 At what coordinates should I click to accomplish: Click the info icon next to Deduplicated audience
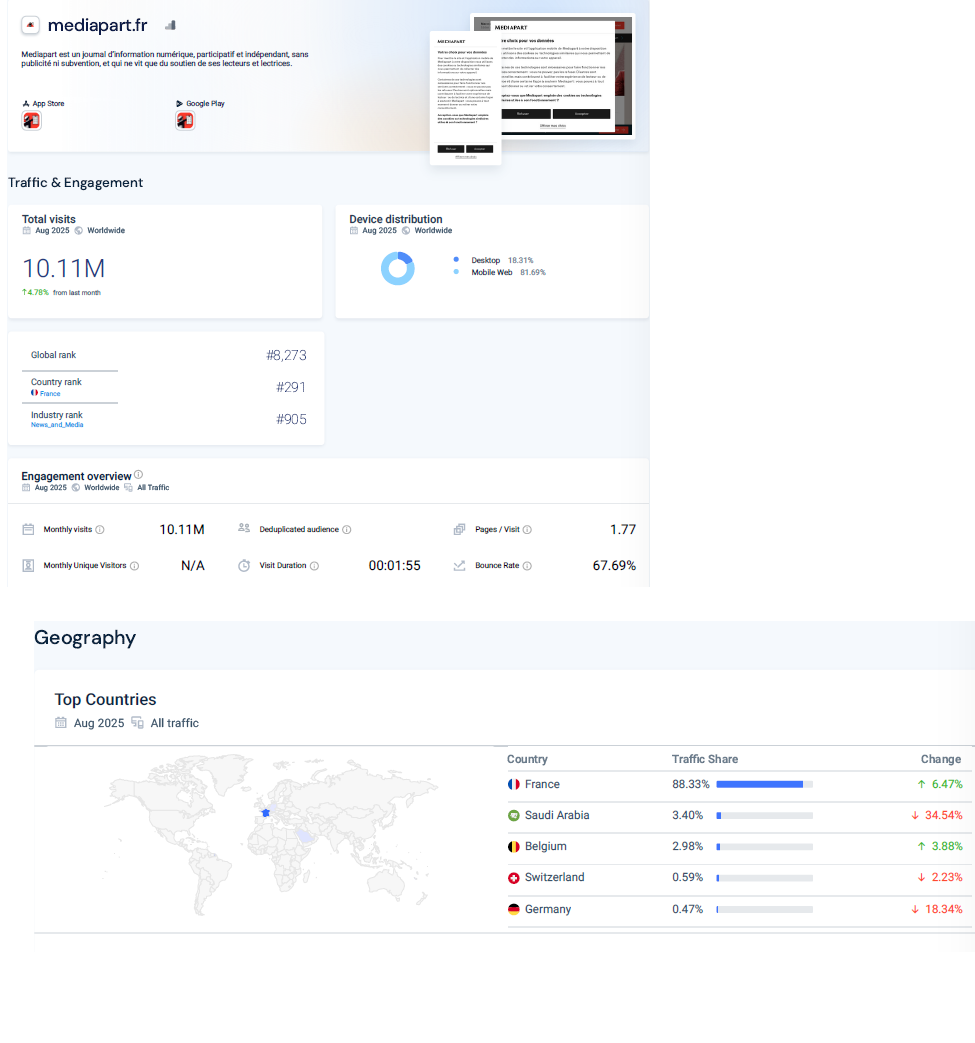347,530
